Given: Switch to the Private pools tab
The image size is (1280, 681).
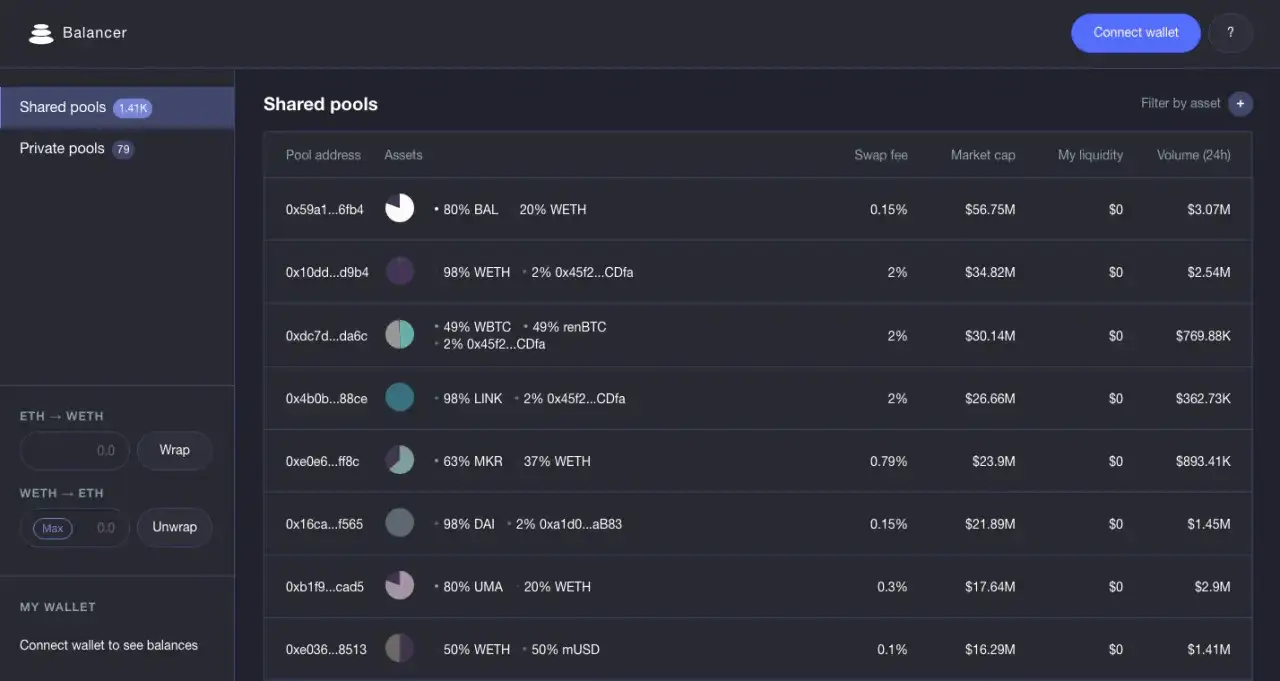Looking at the screenshot, I should coord(62,148).
